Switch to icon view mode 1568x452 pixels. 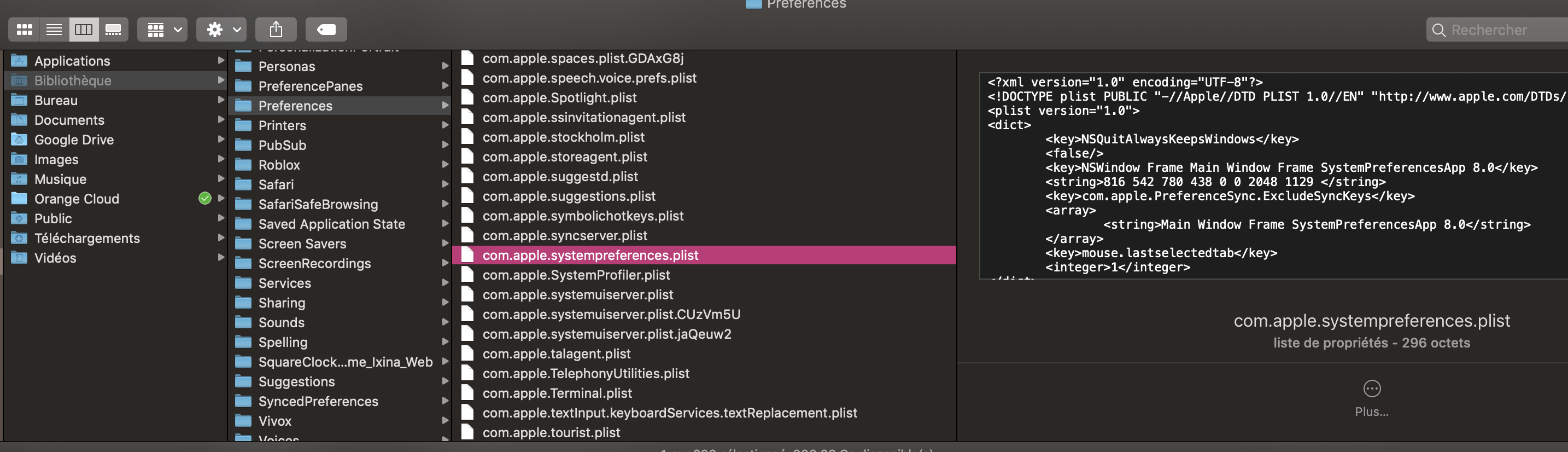pos(25,29)
